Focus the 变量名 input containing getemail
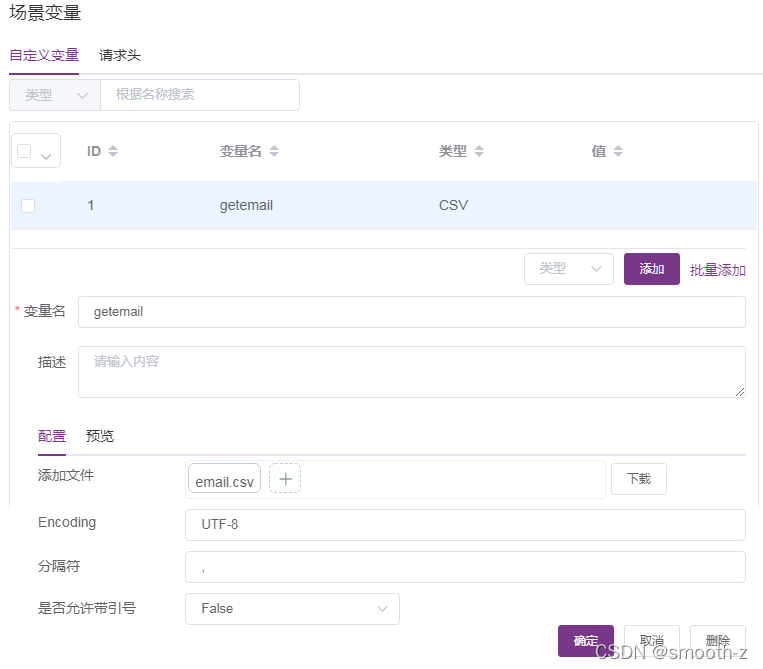 [412, 312]
